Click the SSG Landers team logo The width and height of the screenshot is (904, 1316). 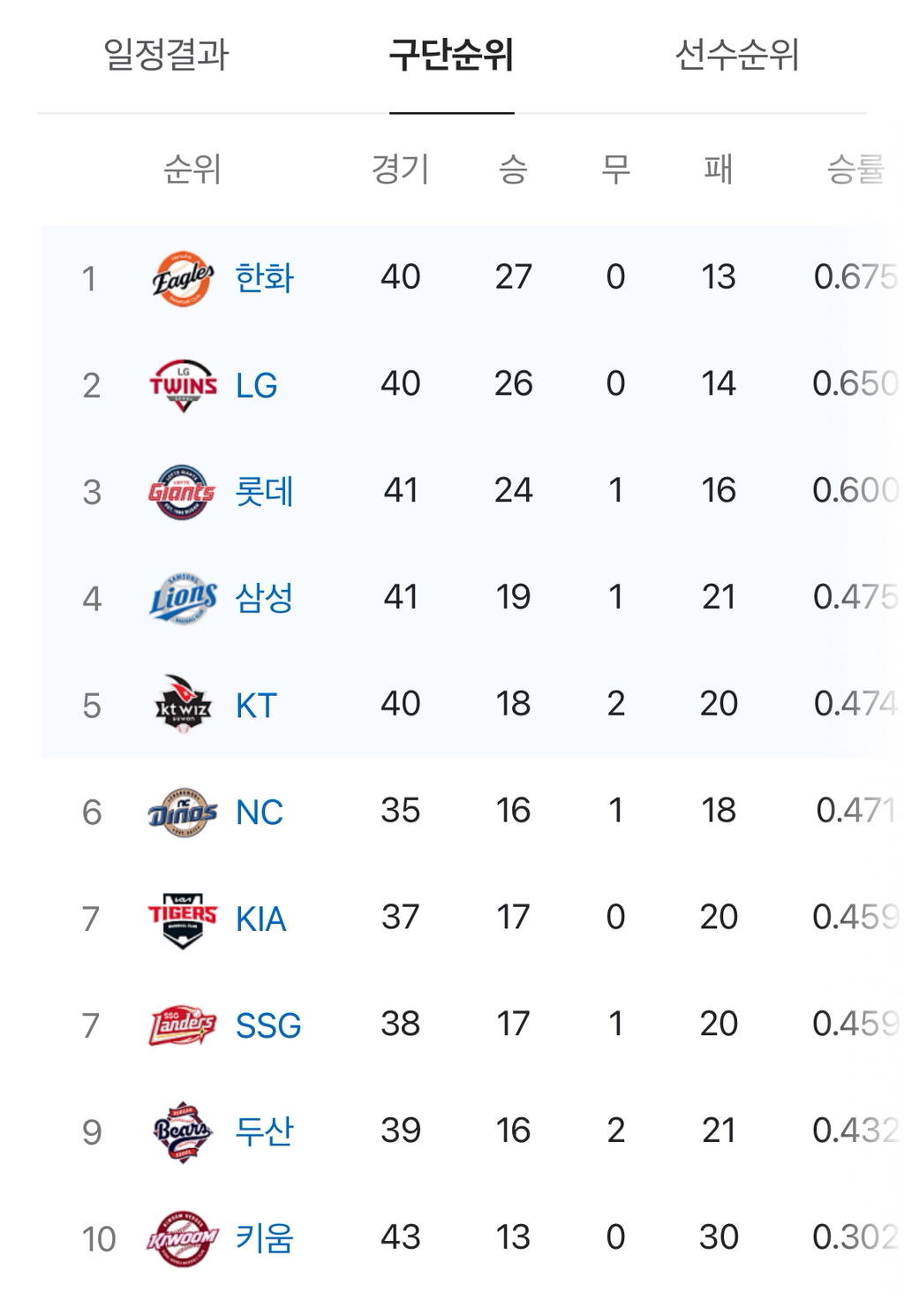[x=183, y=1025]
